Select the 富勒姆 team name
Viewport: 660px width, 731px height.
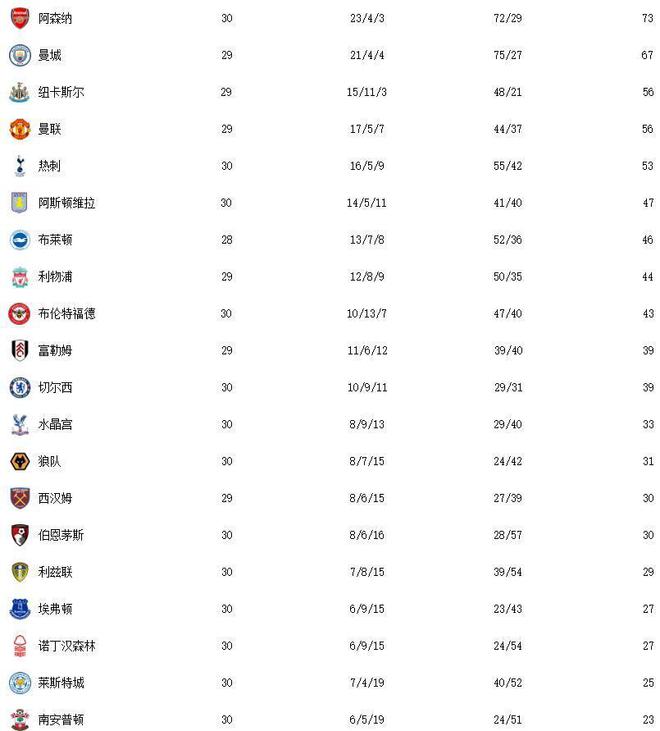pyautogui.click(x=55, y=351)
